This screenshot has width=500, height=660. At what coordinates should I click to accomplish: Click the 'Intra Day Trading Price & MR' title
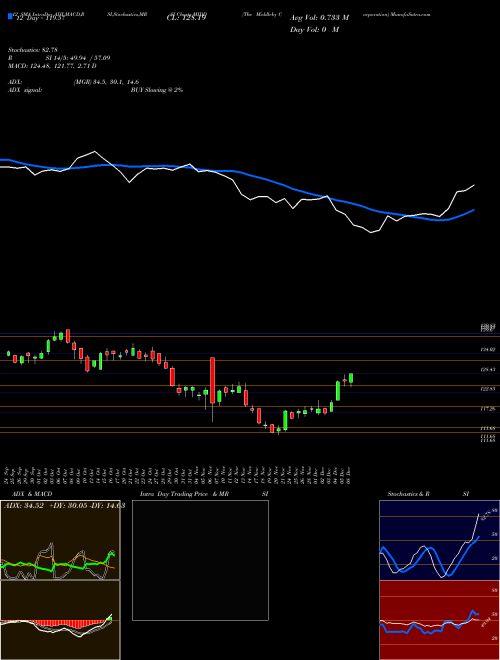pos(184,494)
